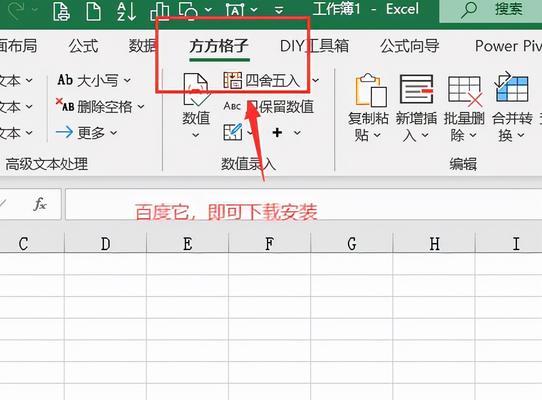The width and height of the screenshot is (542, 400).
Task: Click the shapes icon in quick access toolbar
Action: [x=188, y=10]
